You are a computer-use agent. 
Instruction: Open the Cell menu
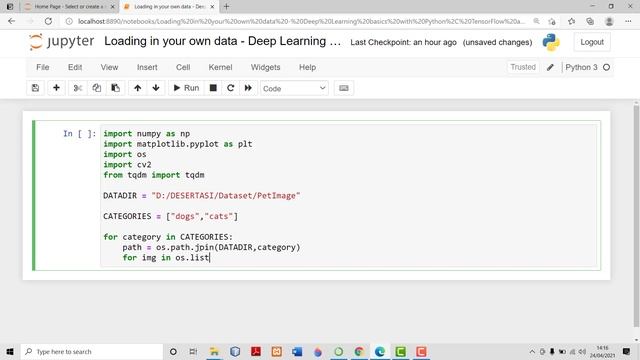click(x=183, y=67)
